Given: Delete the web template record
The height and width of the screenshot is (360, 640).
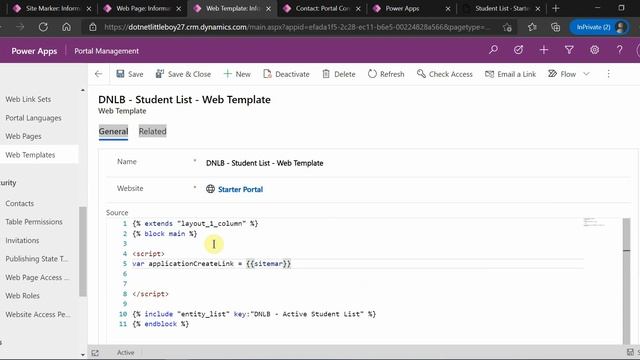Looking at the screenshot, I should [339, 74].
